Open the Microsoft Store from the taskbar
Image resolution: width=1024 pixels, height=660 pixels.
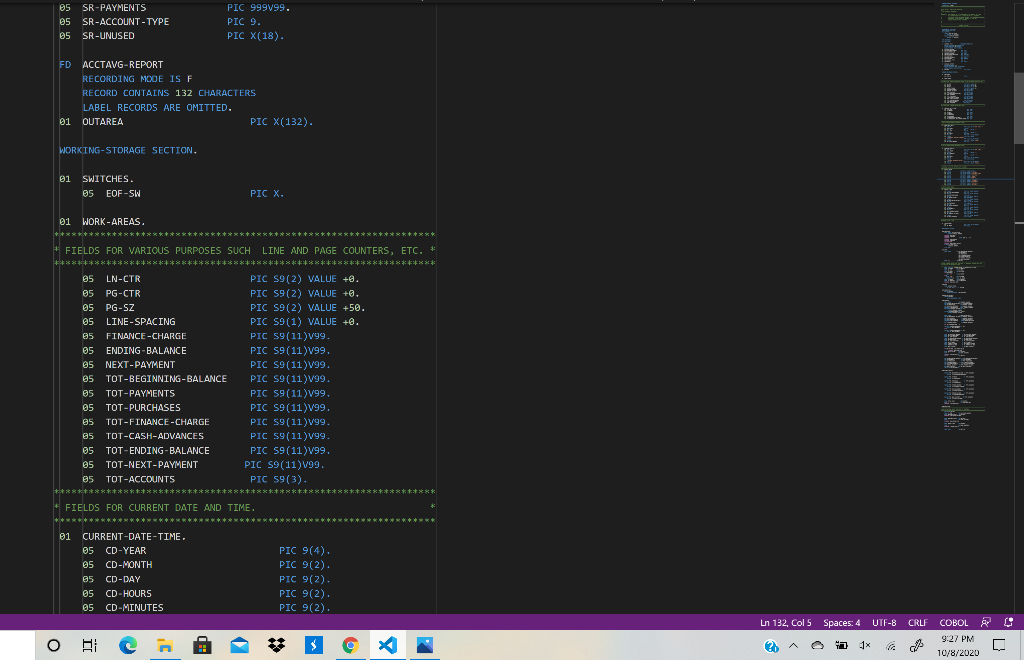(x=201, y=645)
